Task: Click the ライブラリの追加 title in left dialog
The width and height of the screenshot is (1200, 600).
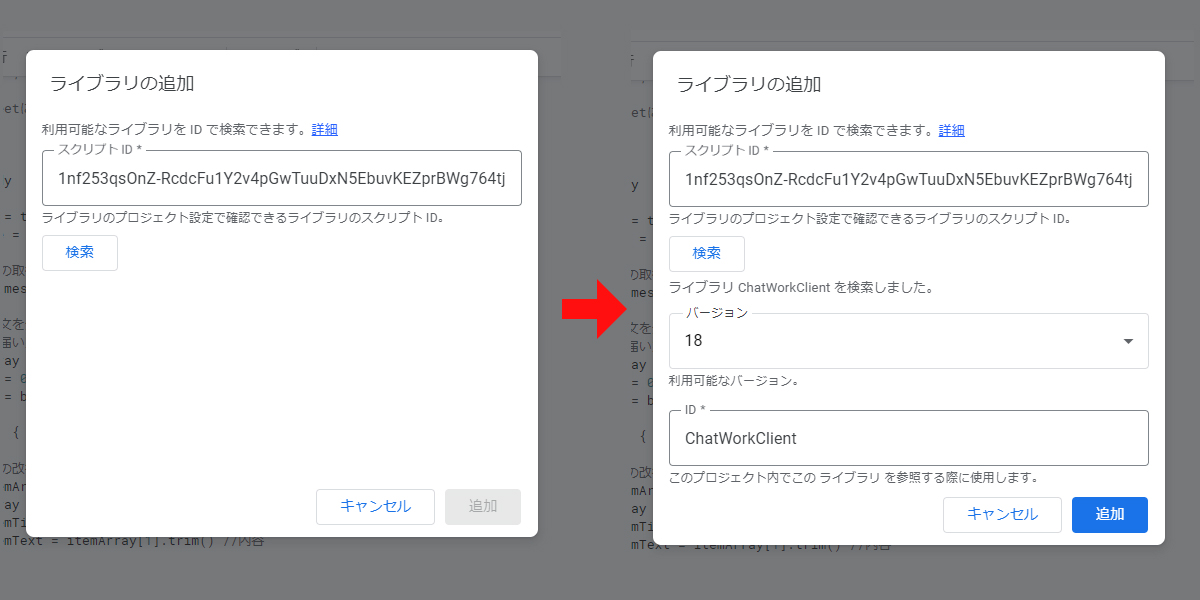Action: click(122, 83)
